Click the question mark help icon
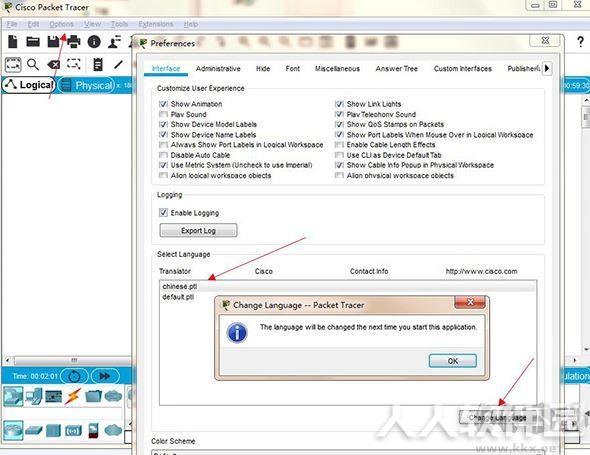 pos(580,41)
